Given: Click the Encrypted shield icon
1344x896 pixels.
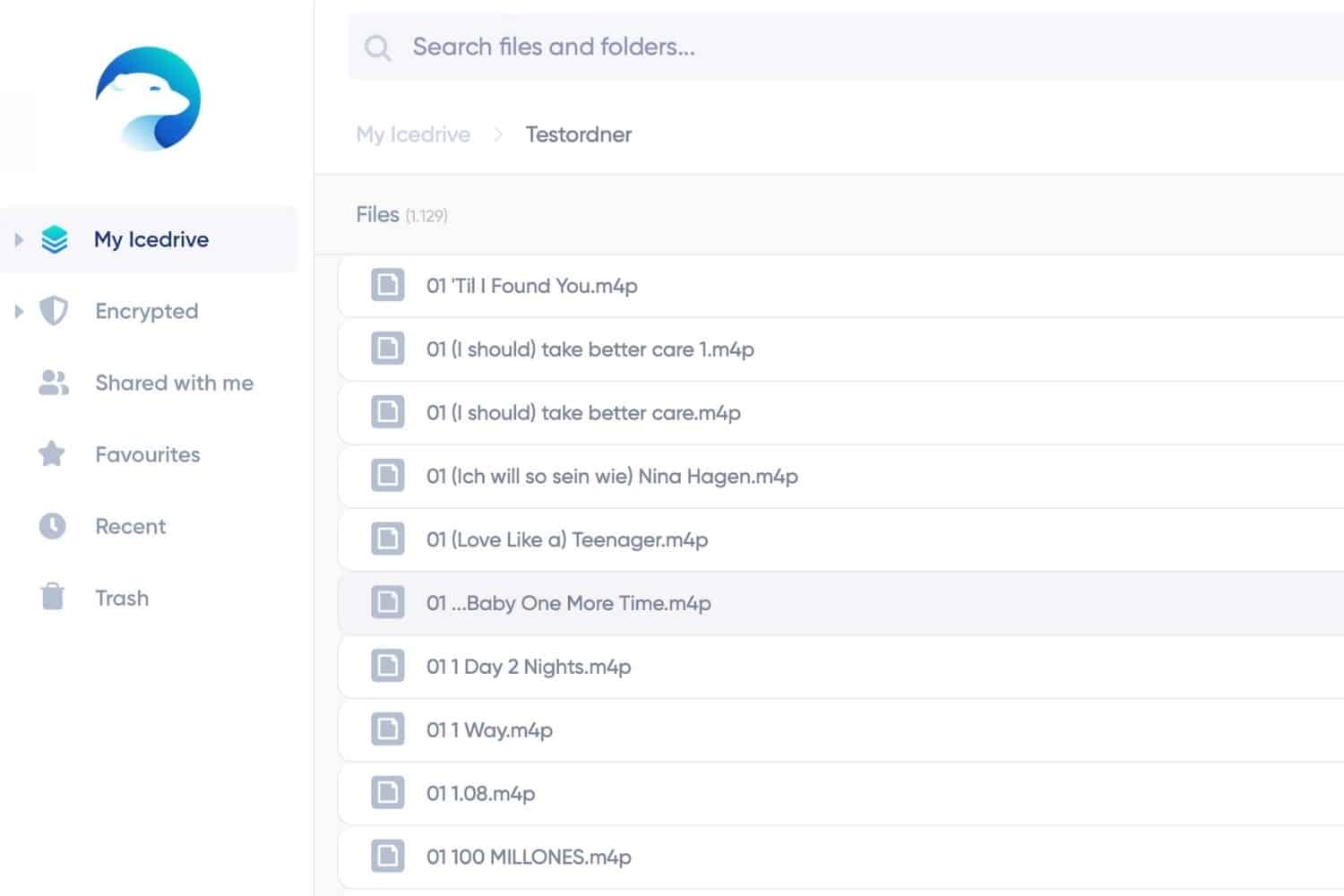Looking at the screenshot, I should (54, 311).
